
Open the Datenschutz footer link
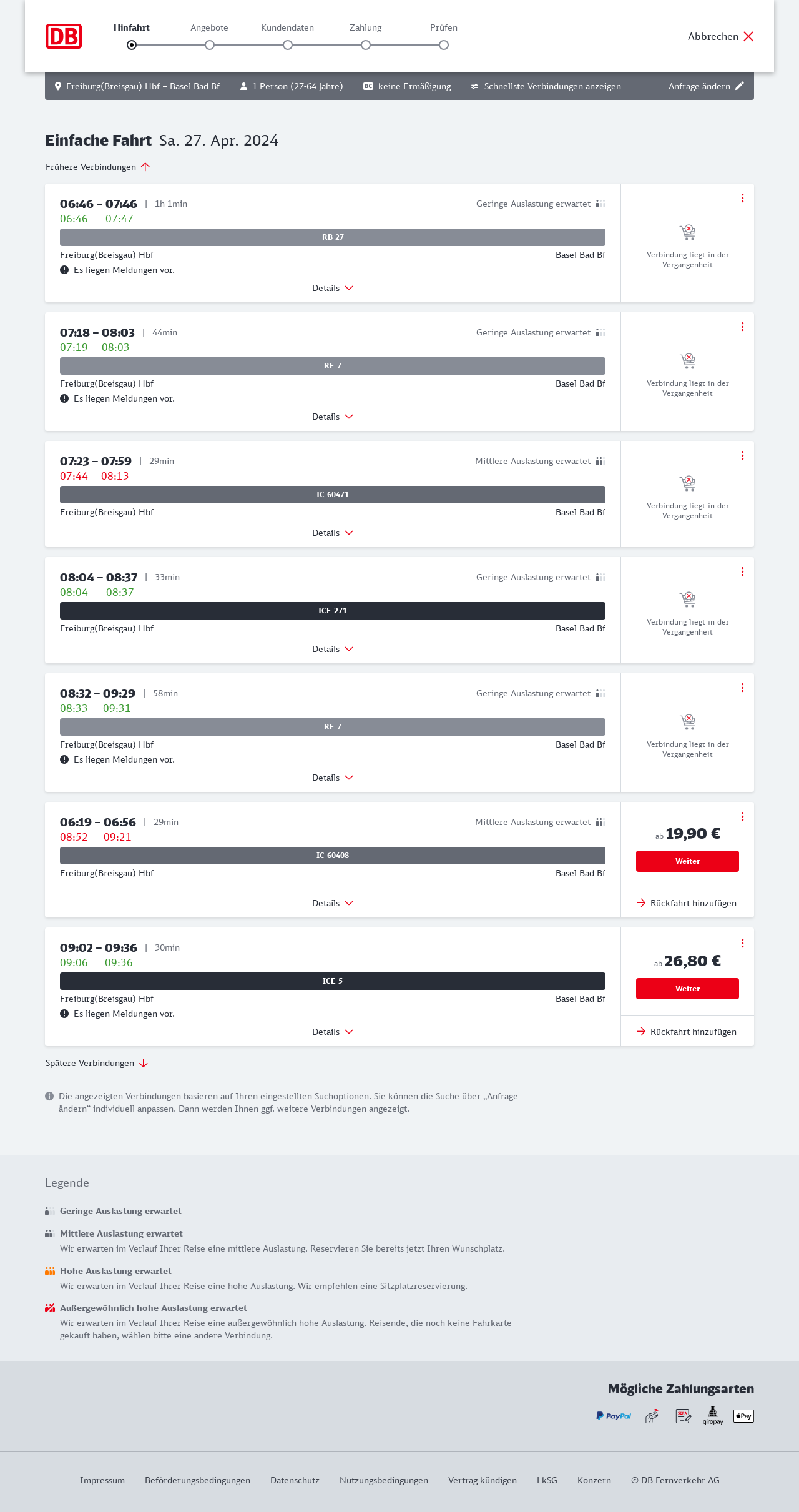point(295,1480)
